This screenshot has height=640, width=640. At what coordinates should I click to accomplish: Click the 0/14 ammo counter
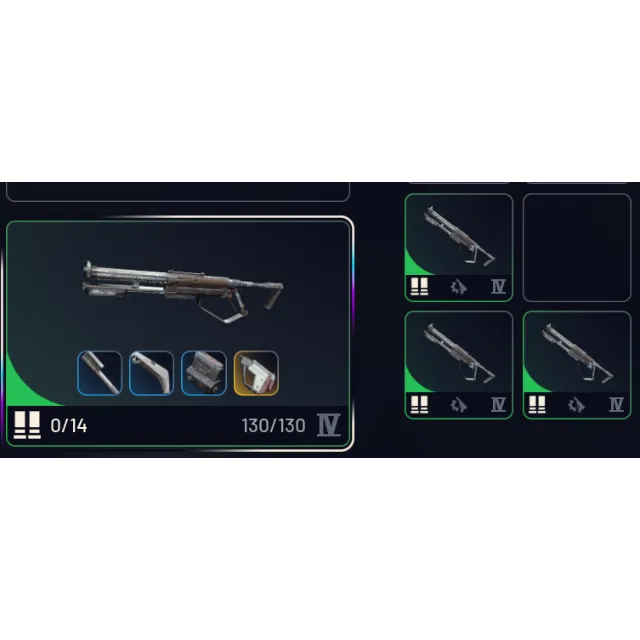(x=69, y=426)
